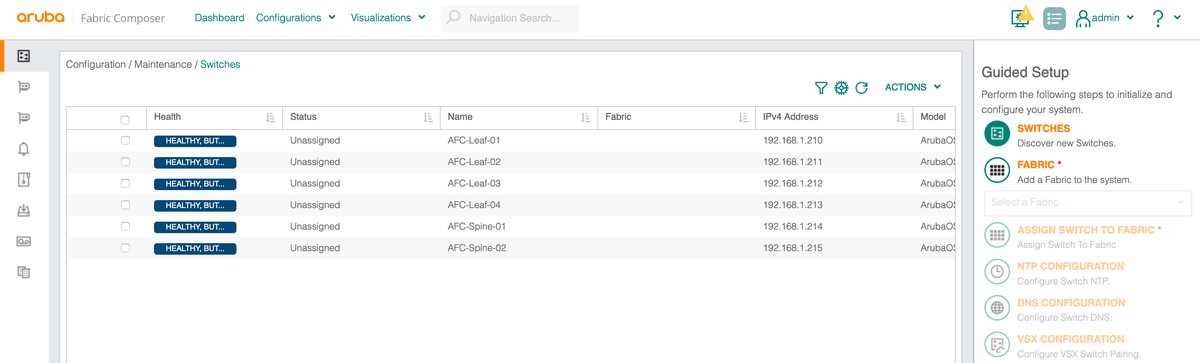The height and width of the screenshot is (363, 1200).
Task: Click the admin user icon
Action: pyautogui.click(x=1082, y=18)
